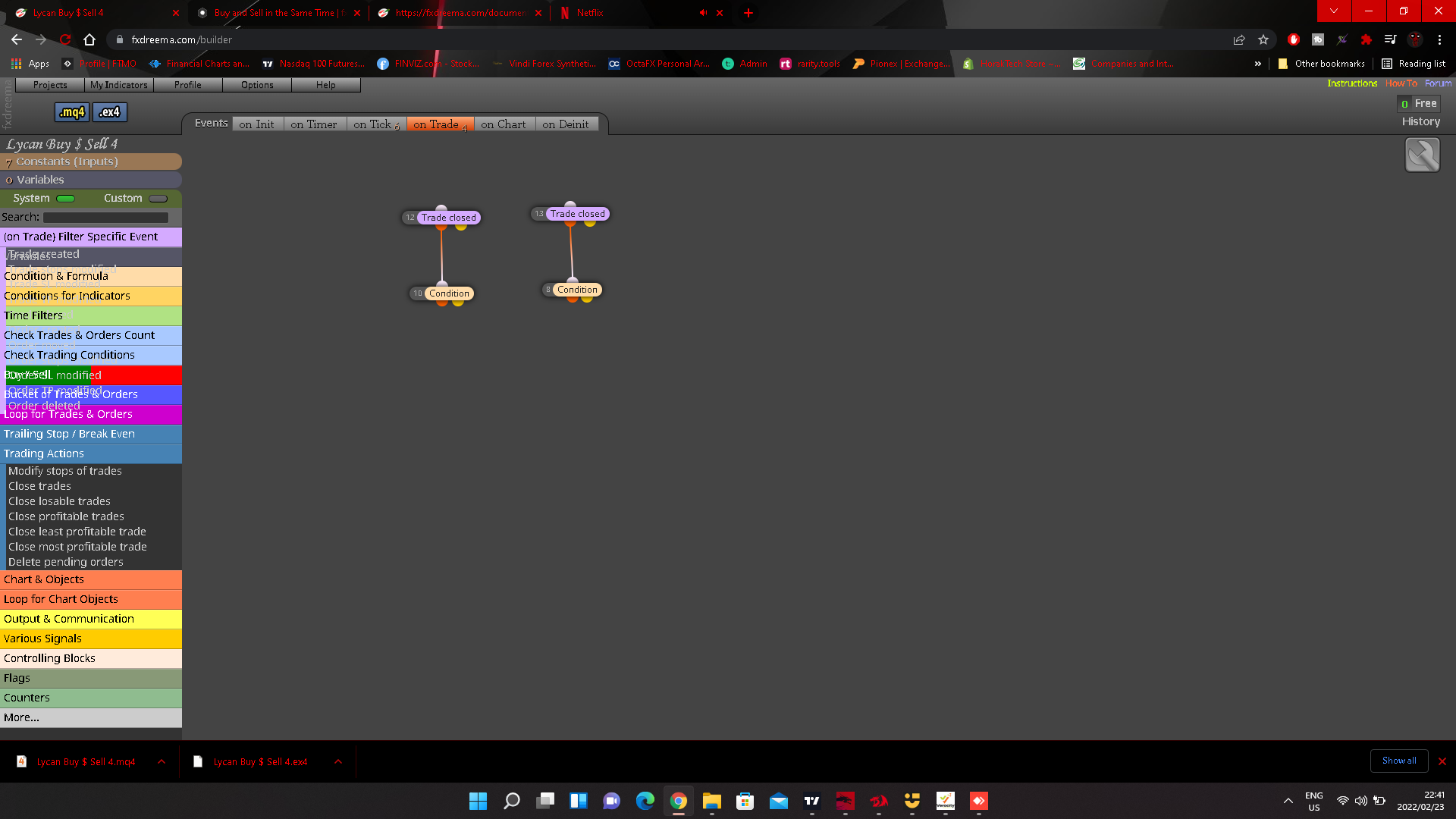1456x819 pixels.
Task: Open Mail app from taskbar
Action: (x=779, y=801)
